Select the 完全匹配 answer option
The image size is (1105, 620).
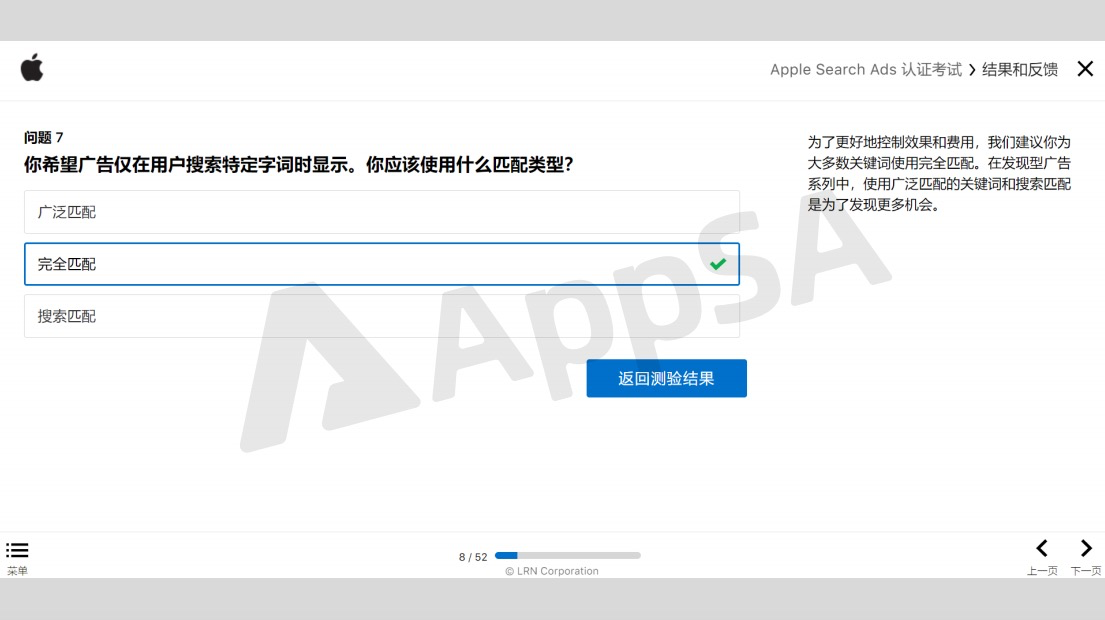pyautogui.click(x=382, y=264)
